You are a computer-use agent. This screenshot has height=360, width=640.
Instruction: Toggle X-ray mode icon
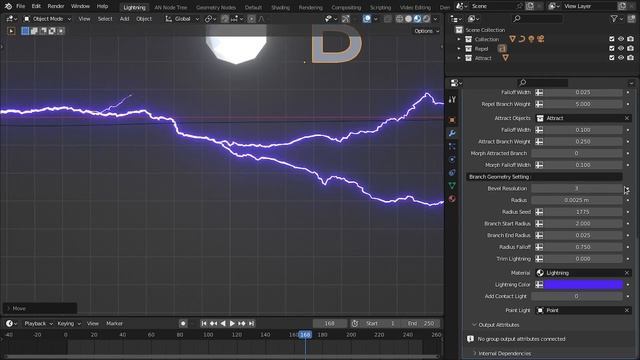point(387,19)
